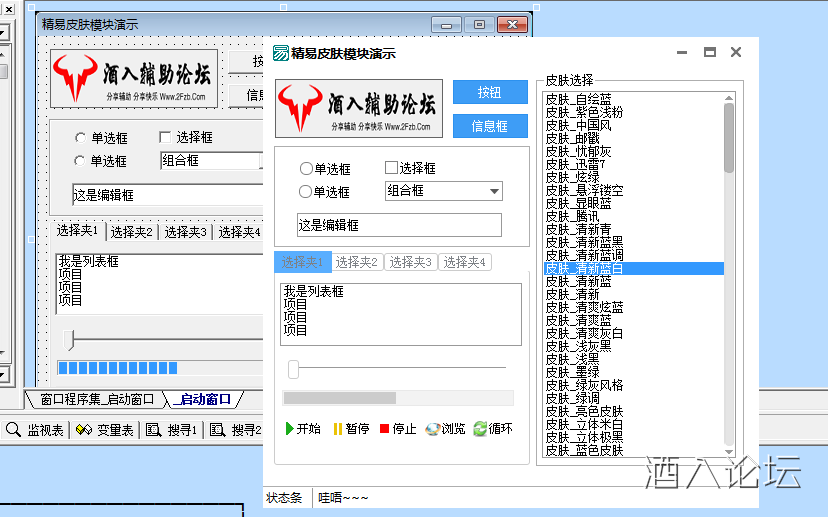The image size is (828, 517).
Task: Pick the 皮肤_腾讯 skin entry
Action: (573, 217)
